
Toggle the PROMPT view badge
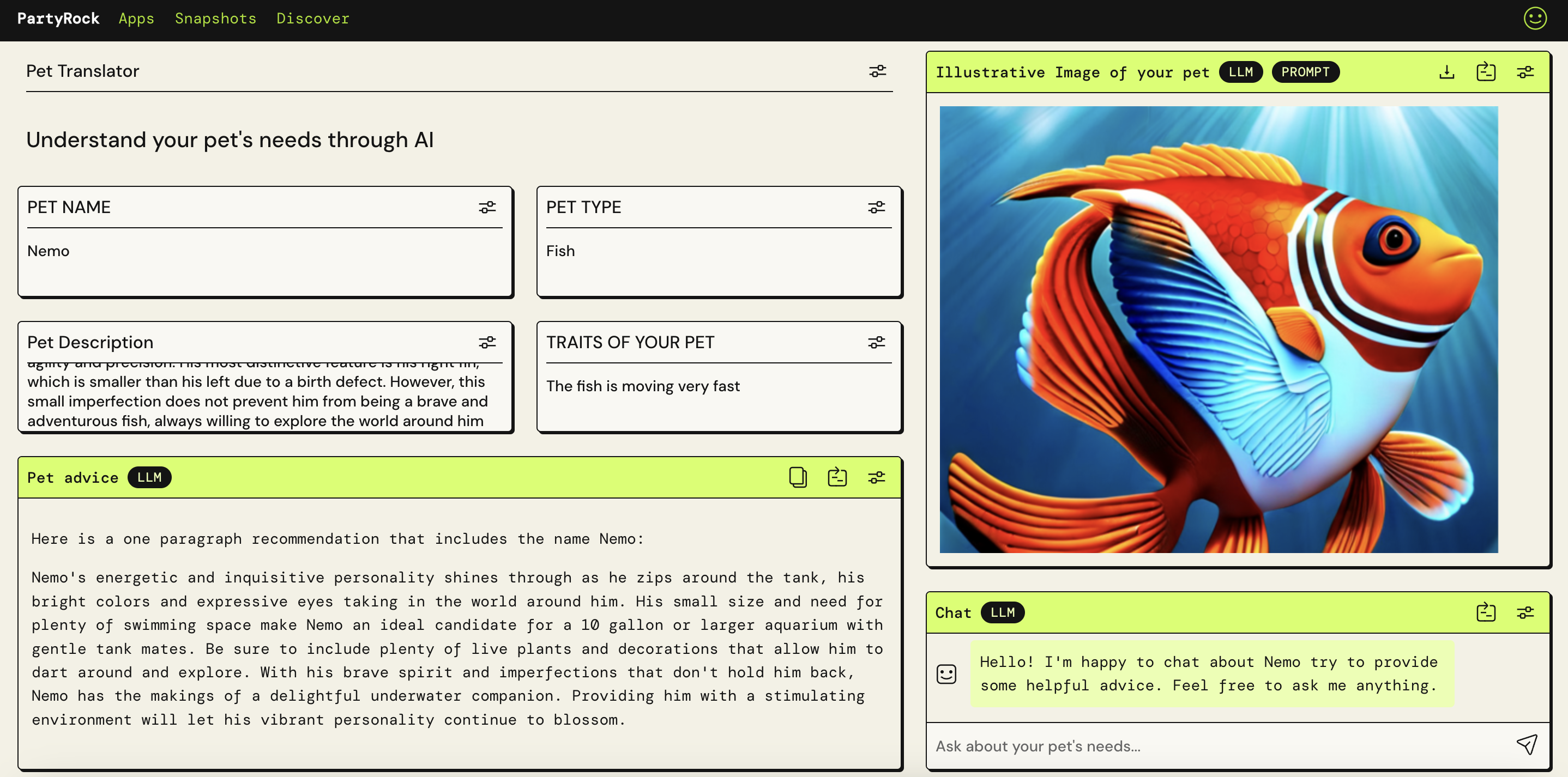click(x=1305, y=72)
